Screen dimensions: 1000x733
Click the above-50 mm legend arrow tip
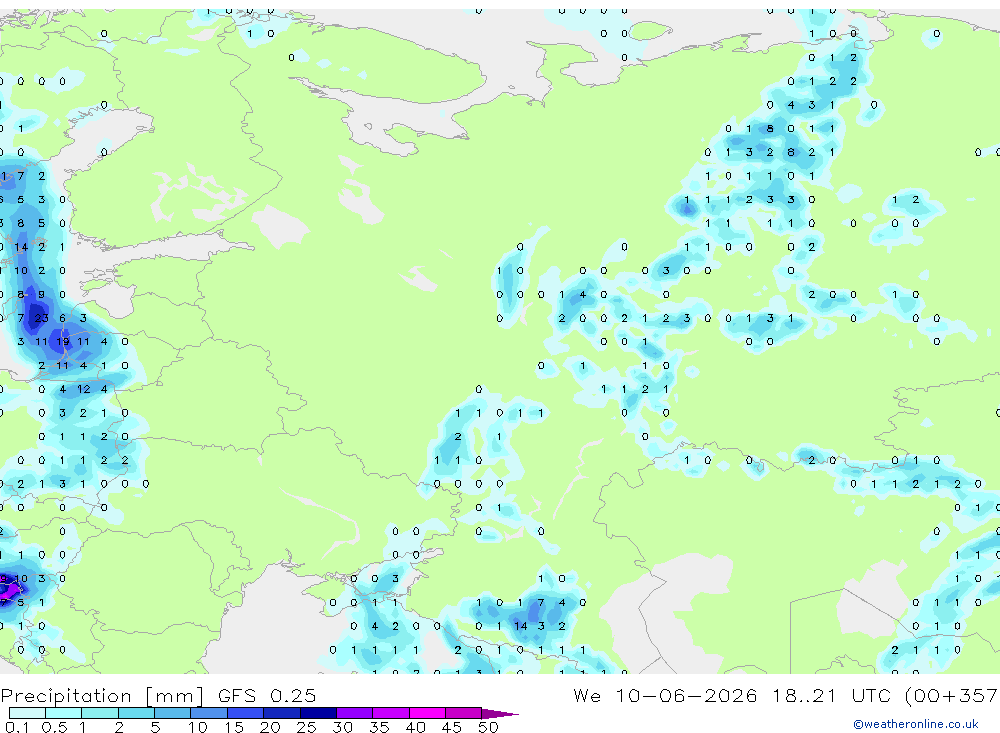[500, 713]
